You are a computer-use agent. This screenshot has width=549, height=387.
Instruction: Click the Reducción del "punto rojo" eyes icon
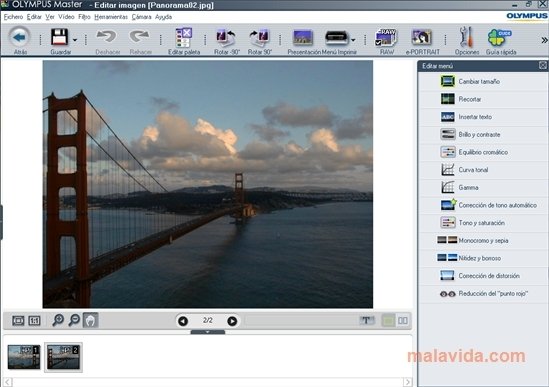[x=447, y=294]
